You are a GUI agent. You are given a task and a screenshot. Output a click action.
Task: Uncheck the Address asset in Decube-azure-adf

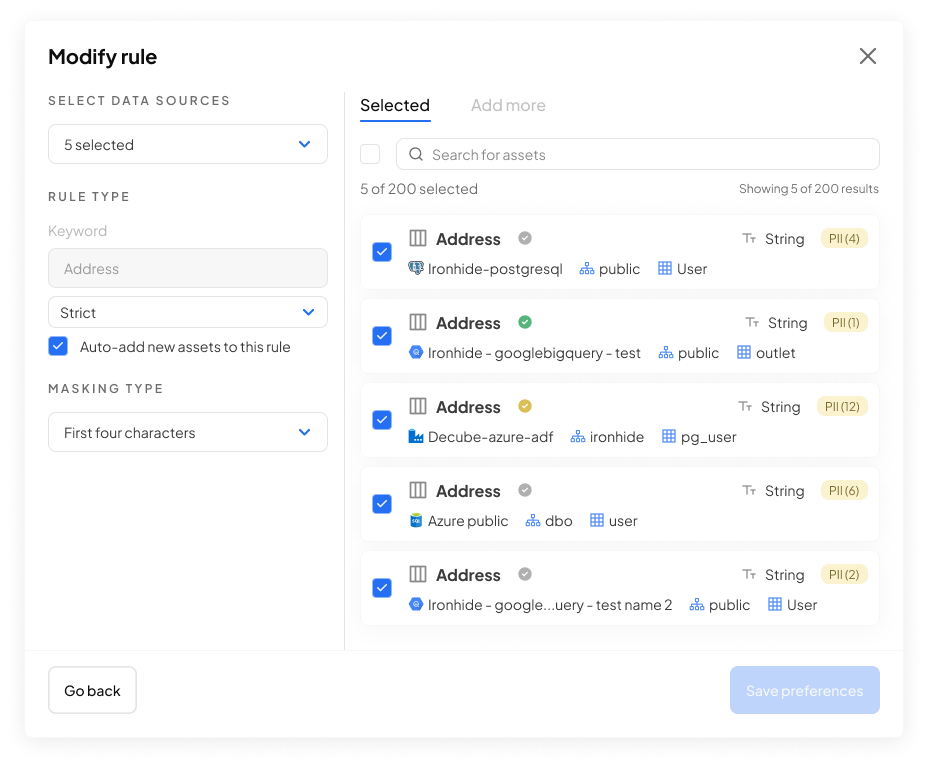click(x=382, y=420)
